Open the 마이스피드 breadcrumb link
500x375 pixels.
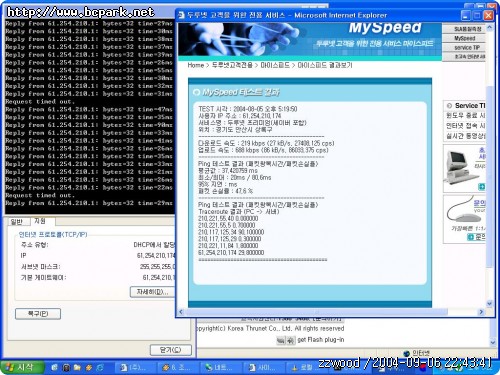tap(275, 65)
